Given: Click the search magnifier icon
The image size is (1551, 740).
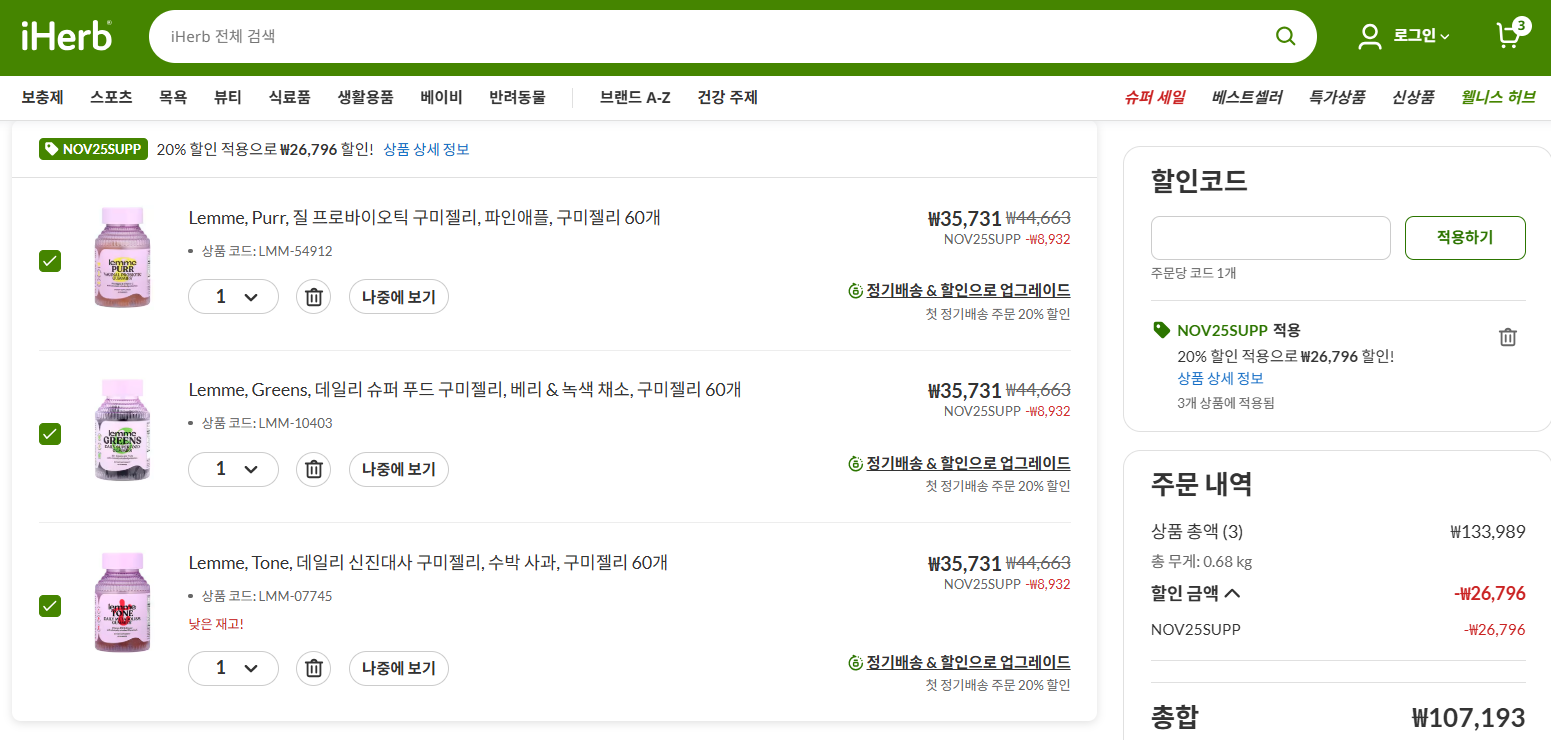Looking at the screenshot, I should coord(1285,36).
